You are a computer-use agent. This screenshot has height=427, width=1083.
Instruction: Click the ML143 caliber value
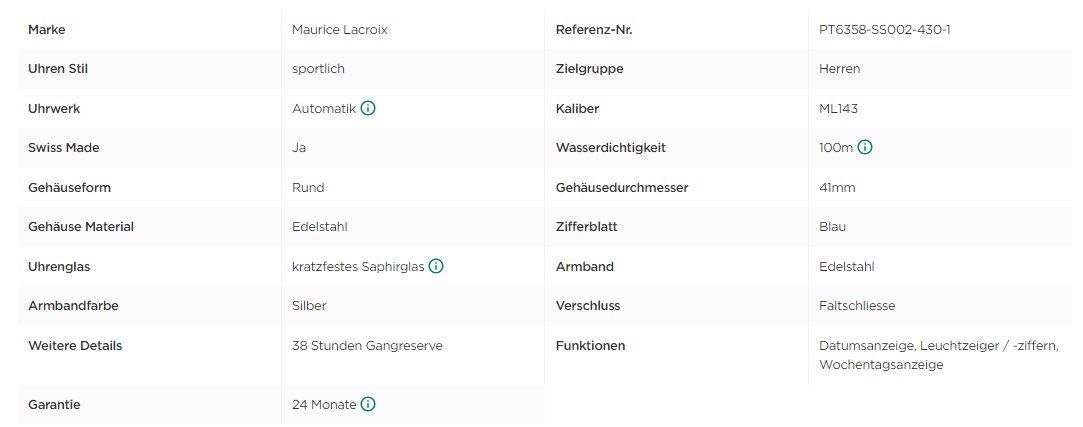838,108
